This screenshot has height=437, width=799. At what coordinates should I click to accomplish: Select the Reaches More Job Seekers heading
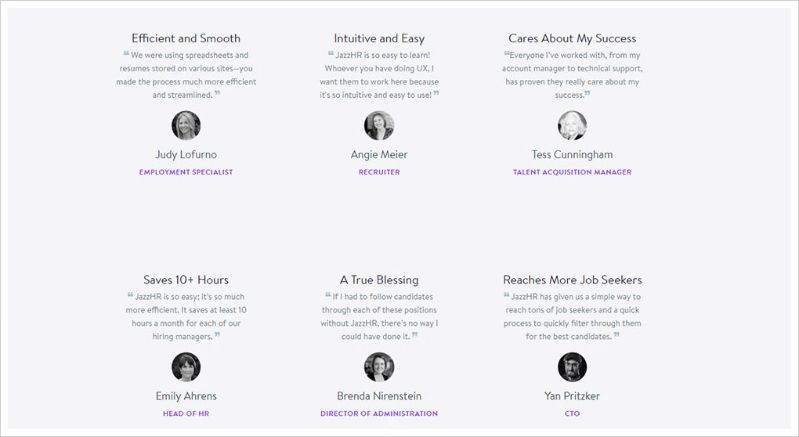click(572, 280)
